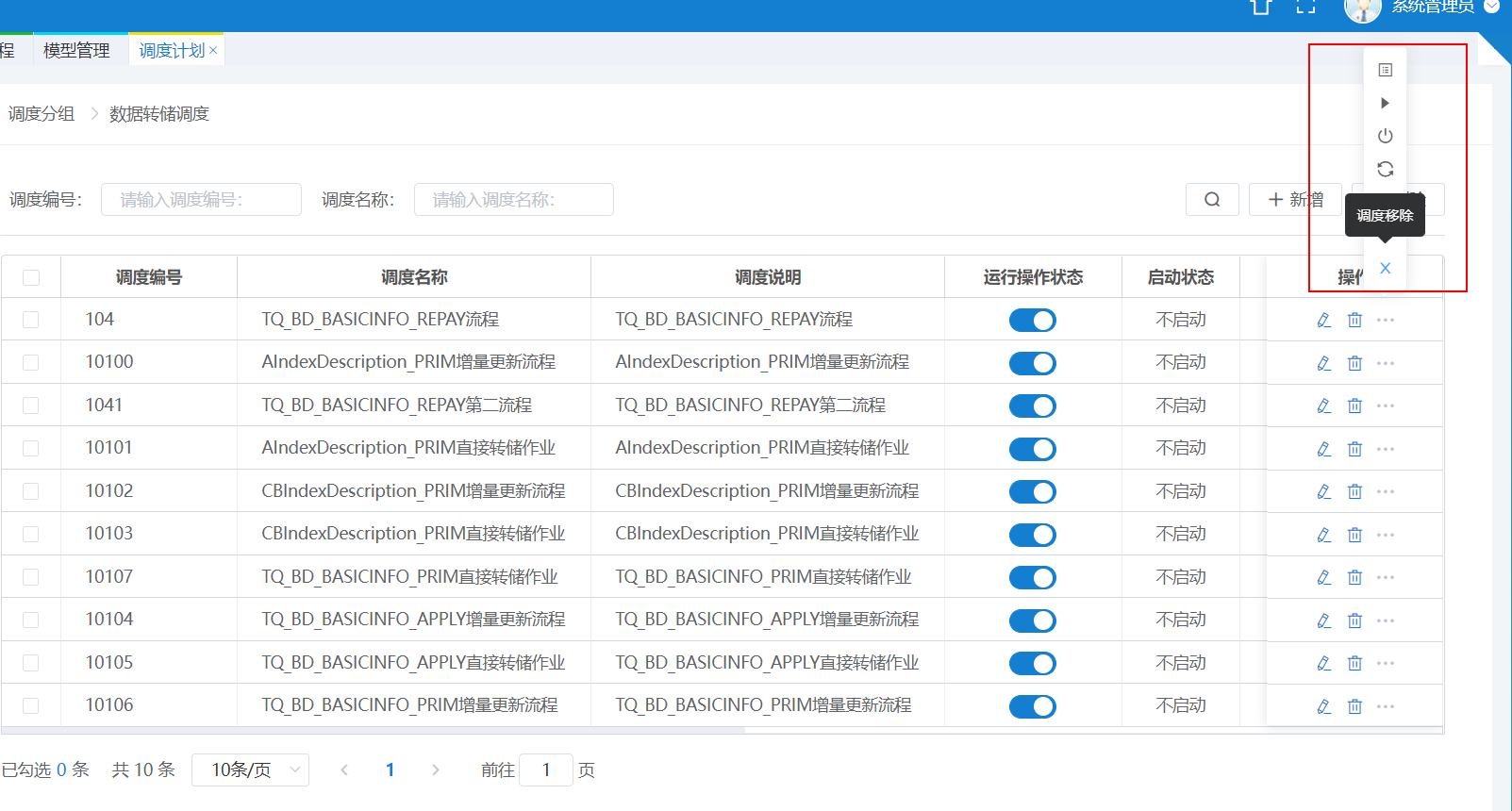Edit row 10104 using pencil icon
Viewport: 1512px width, 811px height.
coord(1324,621)
